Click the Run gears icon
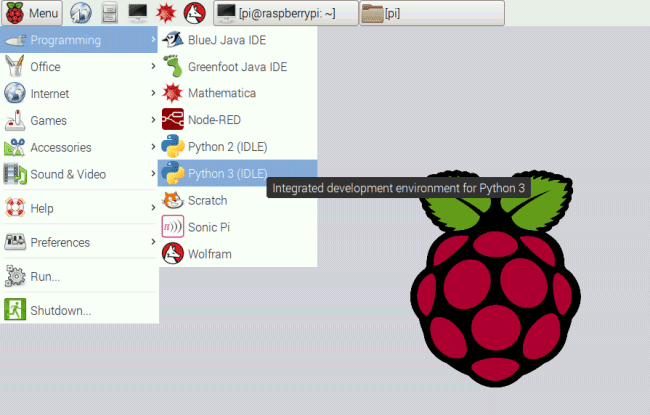 tap(15, 276)
